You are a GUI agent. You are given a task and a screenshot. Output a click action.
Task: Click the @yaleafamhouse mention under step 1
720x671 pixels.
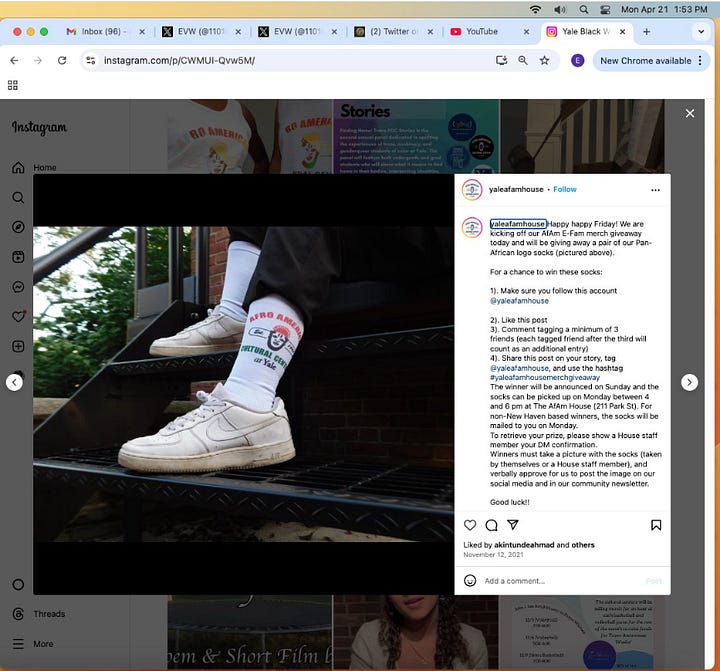519,301
